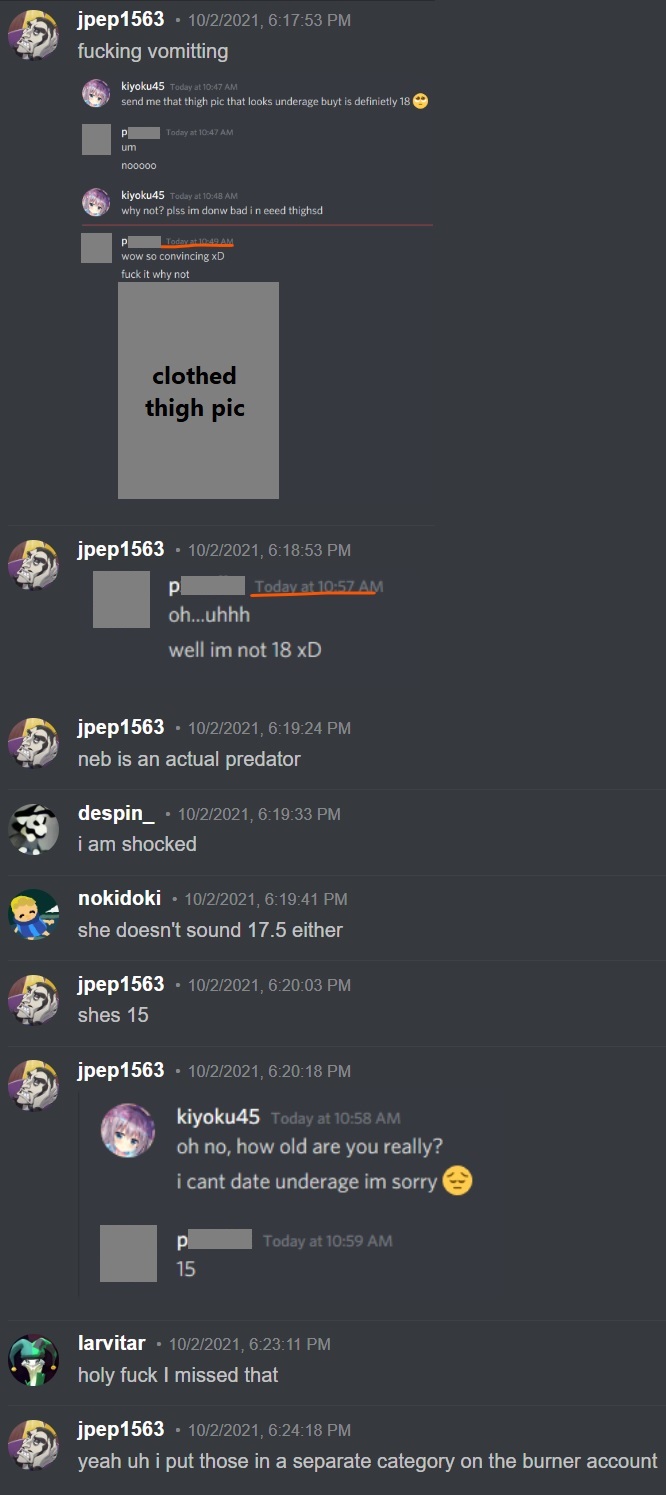Open despin_'s profile avatar
The image size is (666, 1495).
[32, 829]
